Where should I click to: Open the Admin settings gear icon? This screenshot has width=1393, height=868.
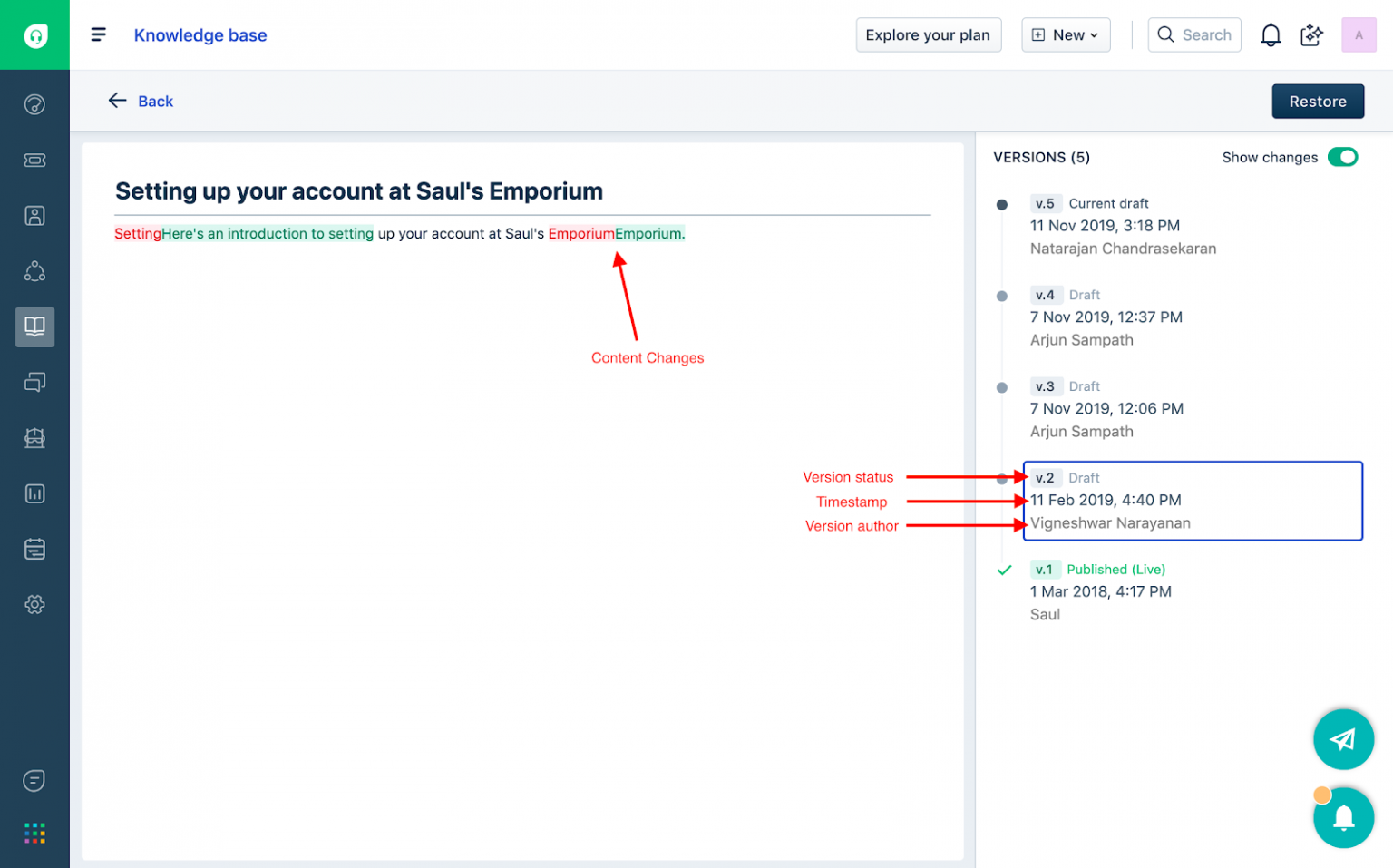point(34,604)
